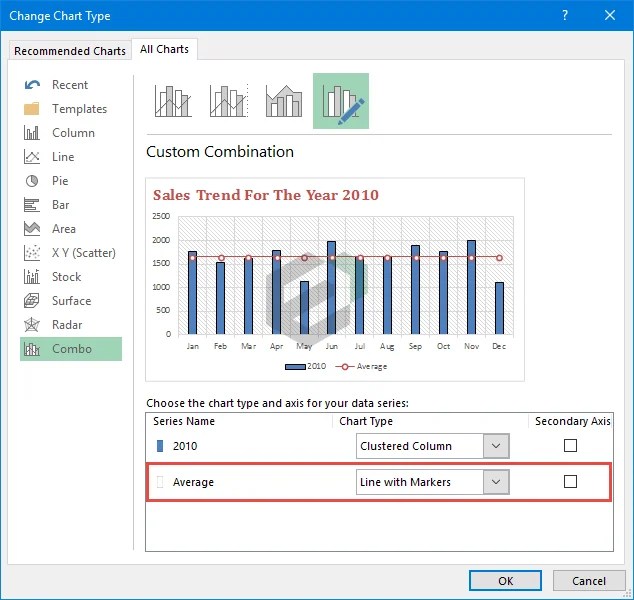
Task: Click the Clustered Column combo box text
Action: point(406,446)
